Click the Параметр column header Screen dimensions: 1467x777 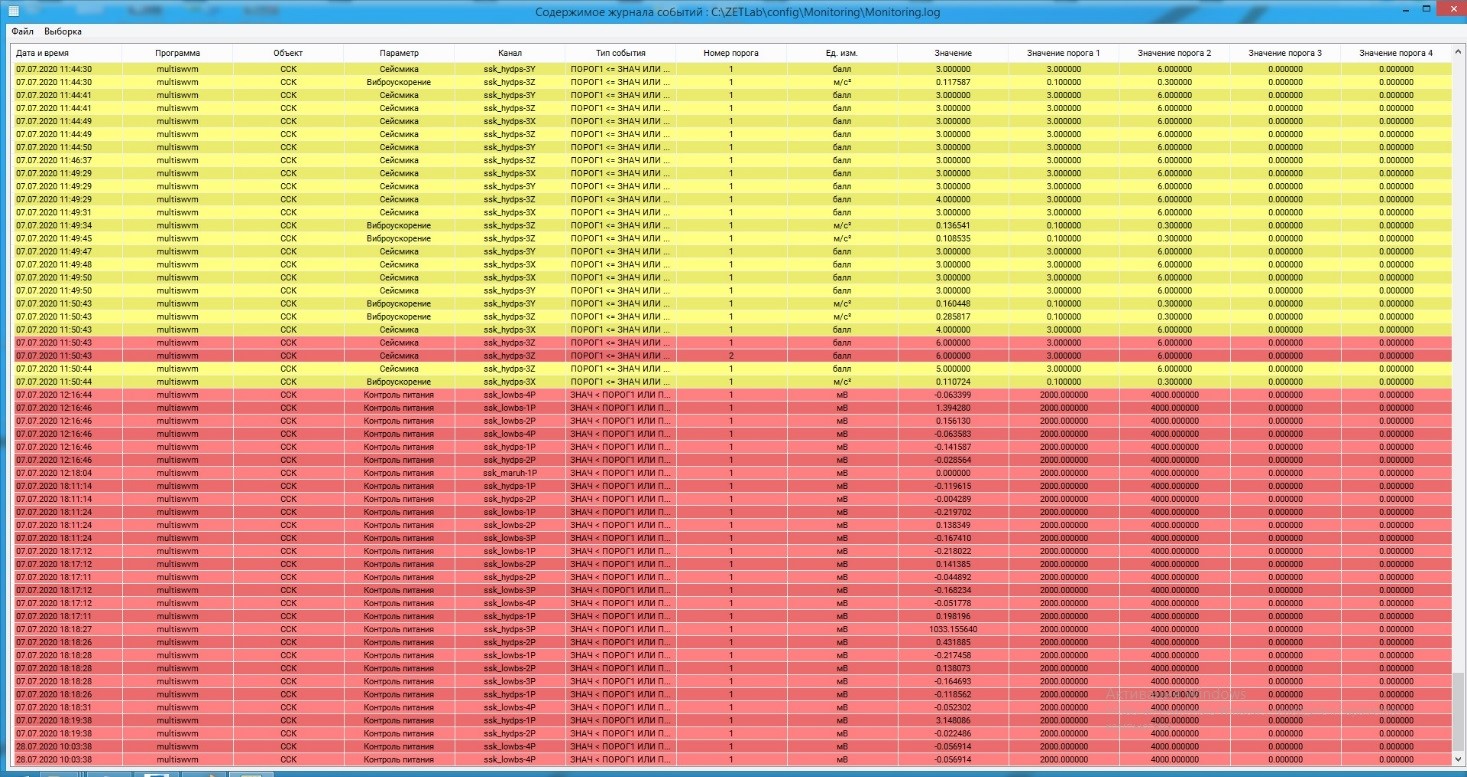point(399,52)
